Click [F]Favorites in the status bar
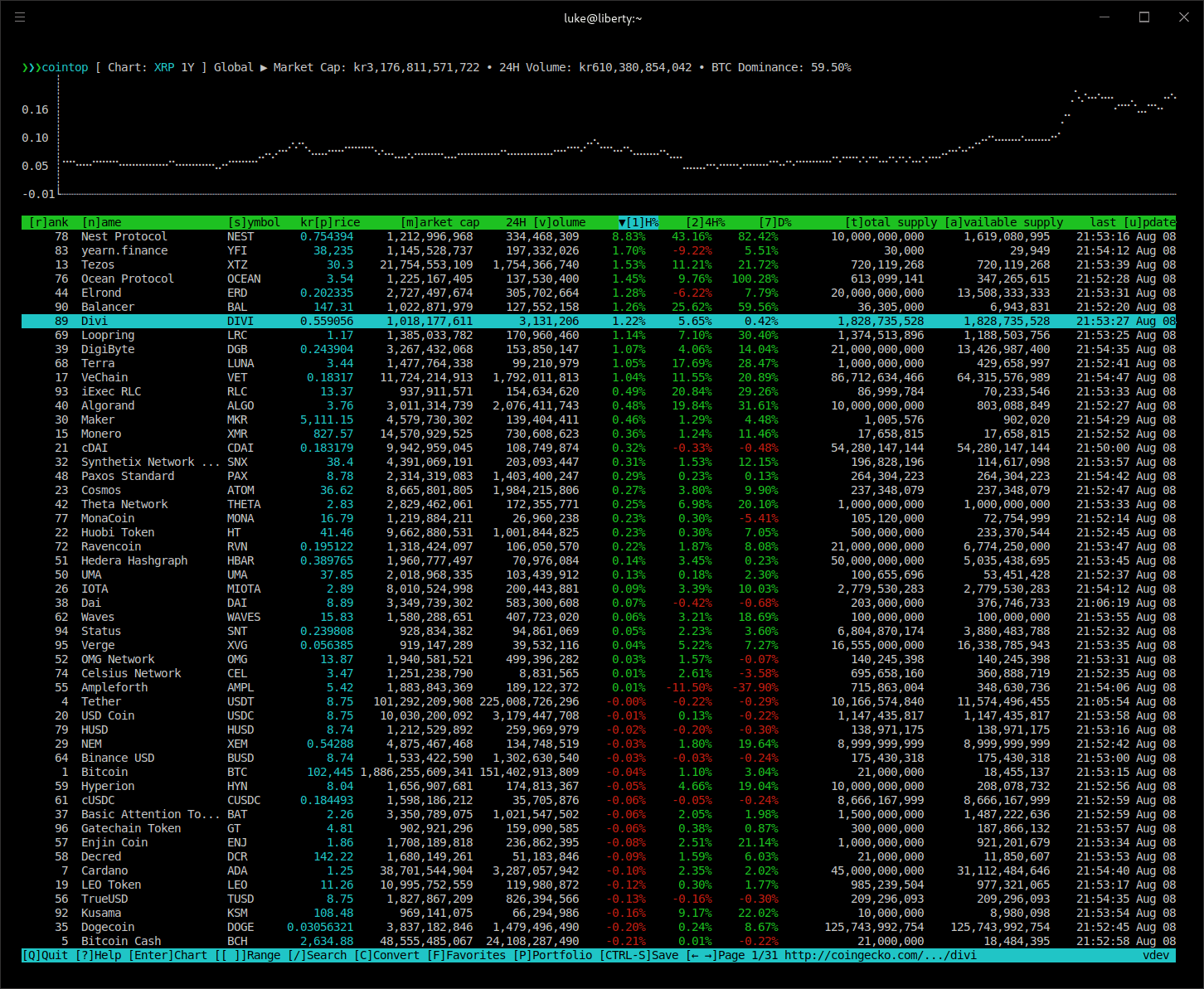The height and width of the screenshot is (989, 1204). [x=466, y=955]
